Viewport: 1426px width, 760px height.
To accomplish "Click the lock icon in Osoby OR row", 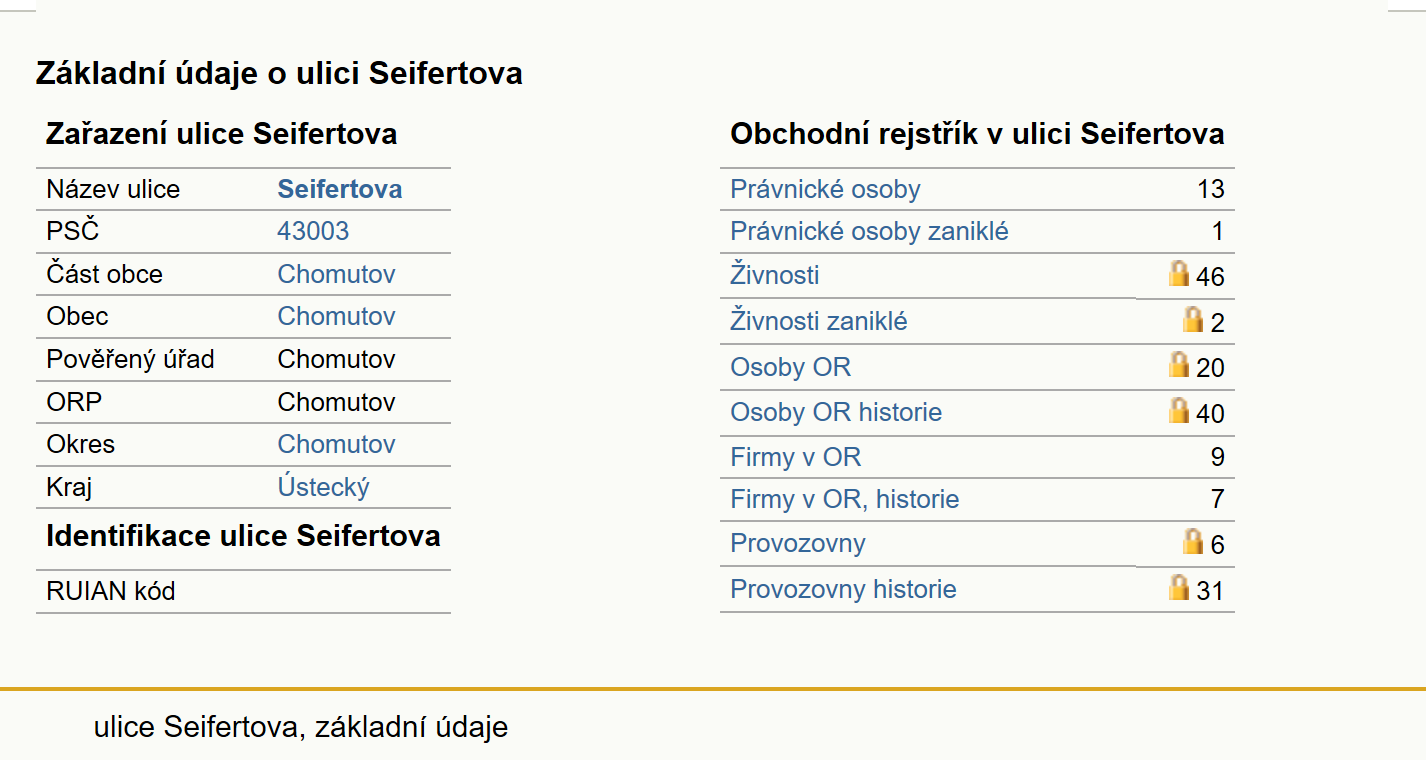I will point(1180,364).
